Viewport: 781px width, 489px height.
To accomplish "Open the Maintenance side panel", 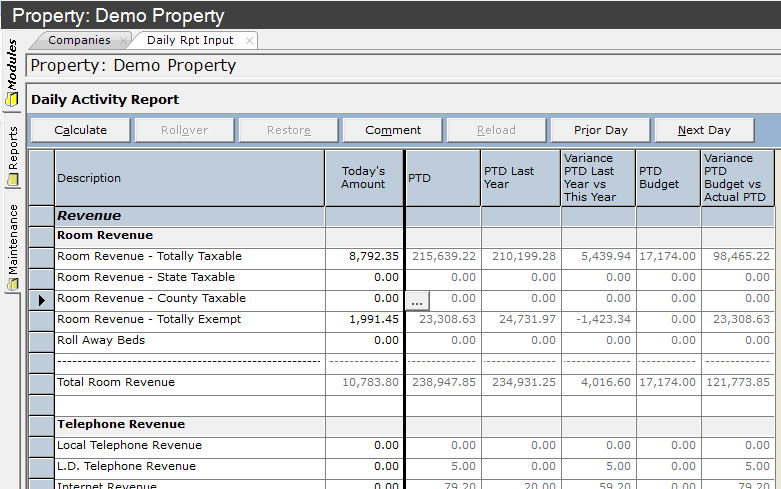I will click(12, 247).
